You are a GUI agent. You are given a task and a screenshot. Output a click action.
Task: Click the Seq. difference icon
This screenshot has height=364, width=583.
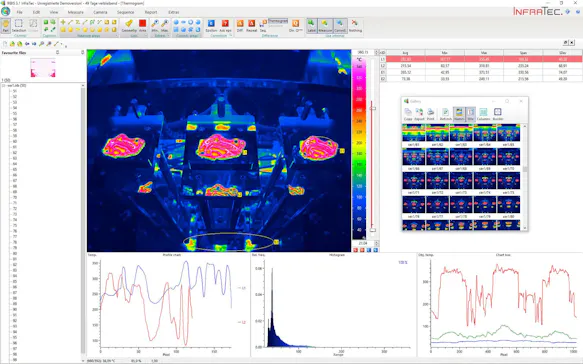click(x=263, y=26)
